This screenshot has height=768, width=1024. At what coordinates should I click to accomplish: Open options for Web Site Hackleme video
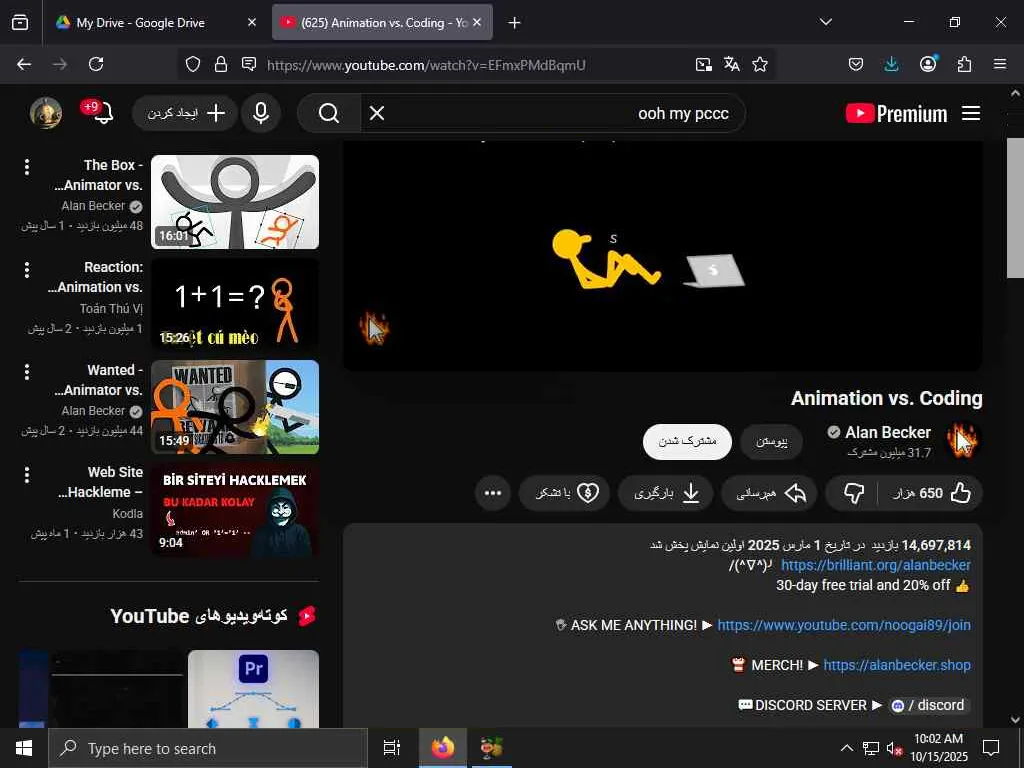point(27,475)
